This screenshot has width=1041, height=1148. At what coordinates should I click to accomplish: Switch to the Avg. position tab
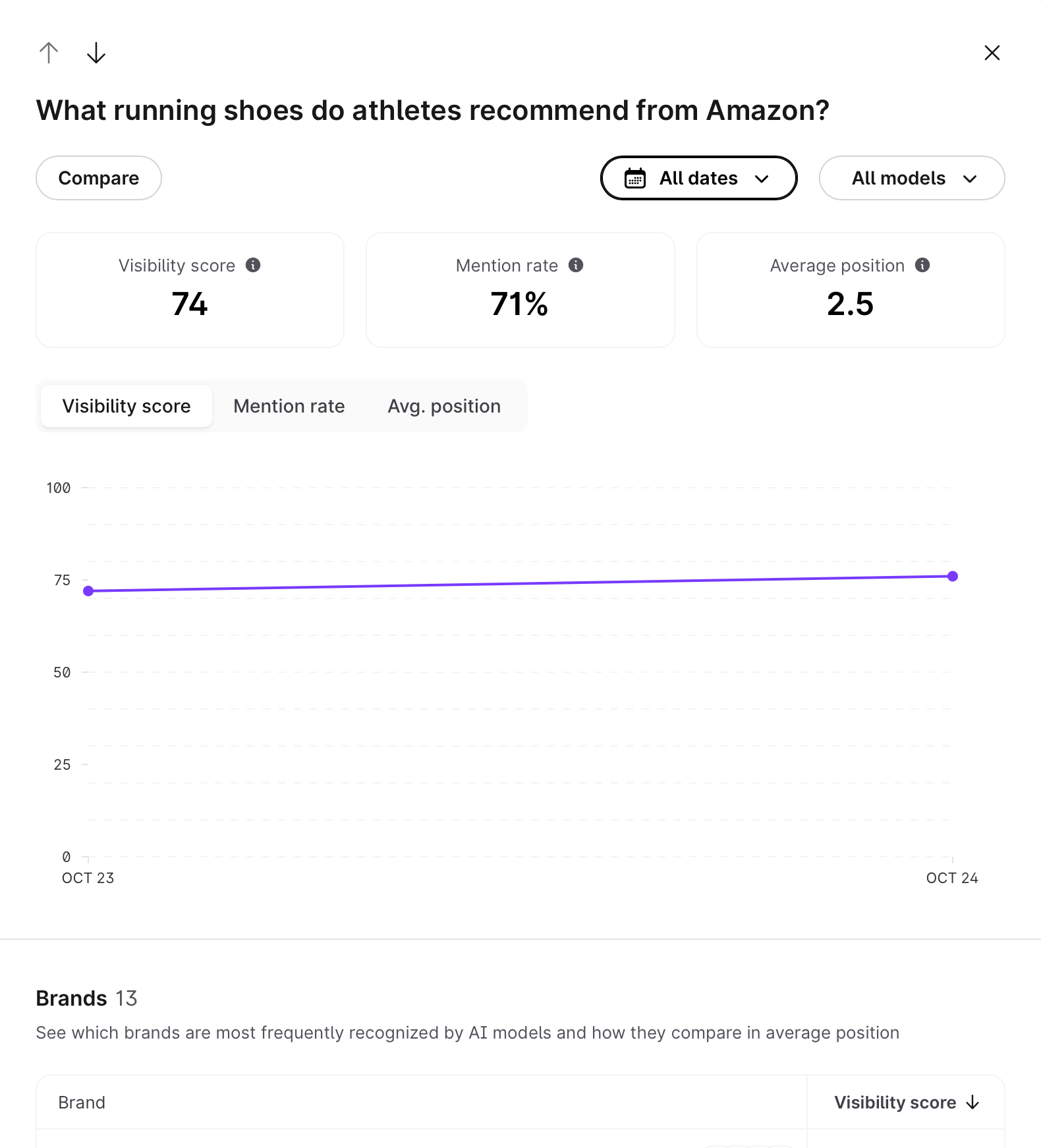[x=444, y=406]
